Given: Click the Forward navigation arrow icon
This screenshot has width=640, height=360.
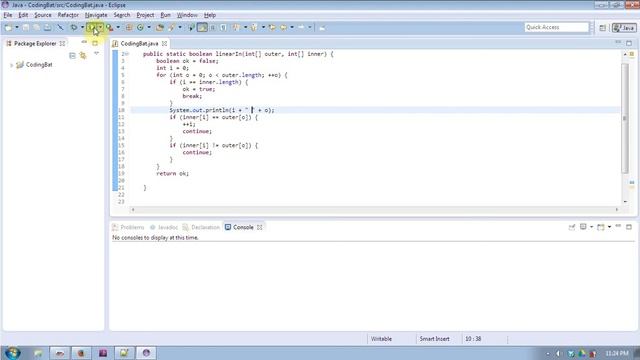Looking at the screenshot, I should (x=301, y=27).
